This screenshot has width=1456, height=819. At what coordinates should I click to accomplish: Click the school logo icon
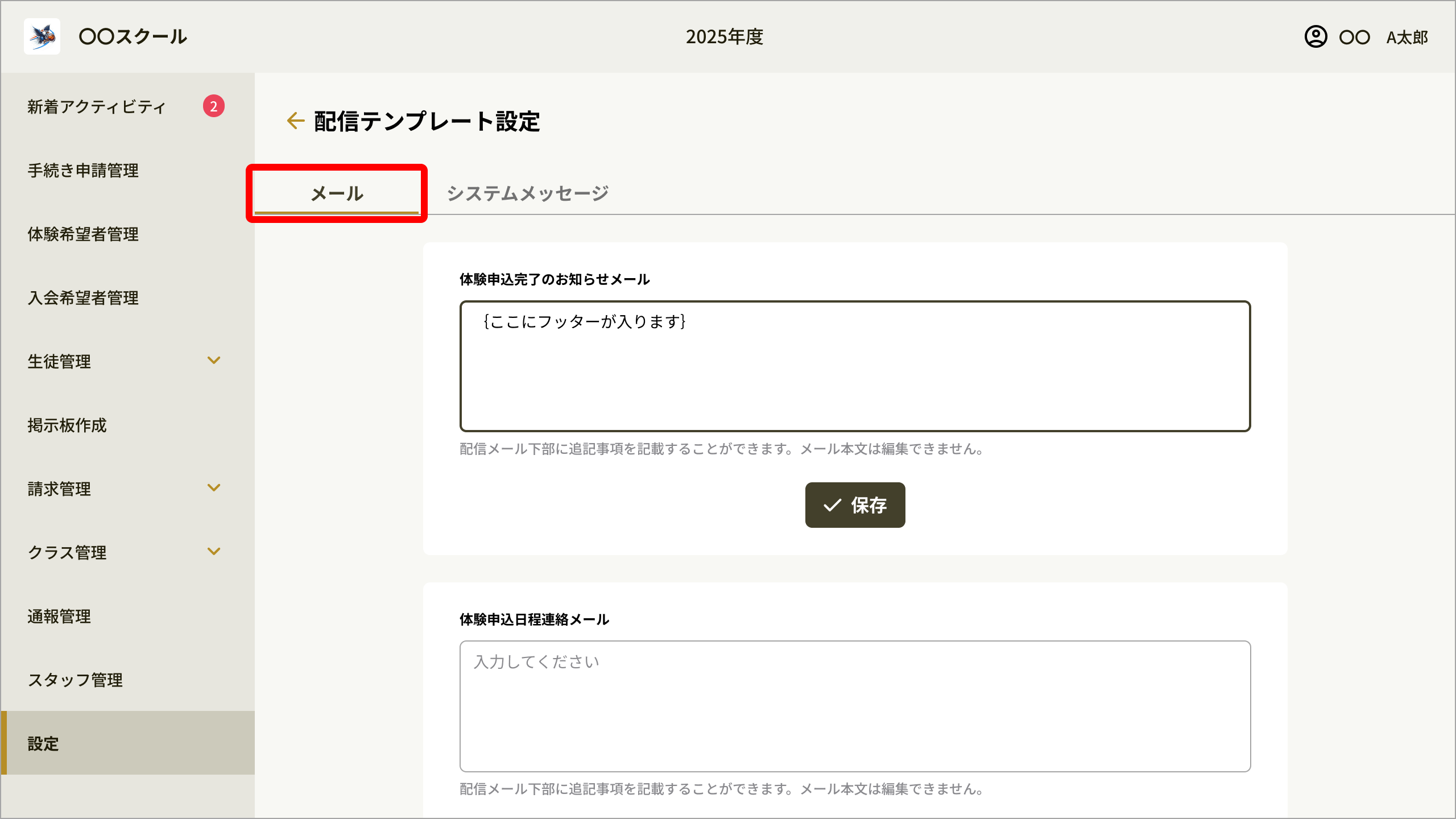42,36
